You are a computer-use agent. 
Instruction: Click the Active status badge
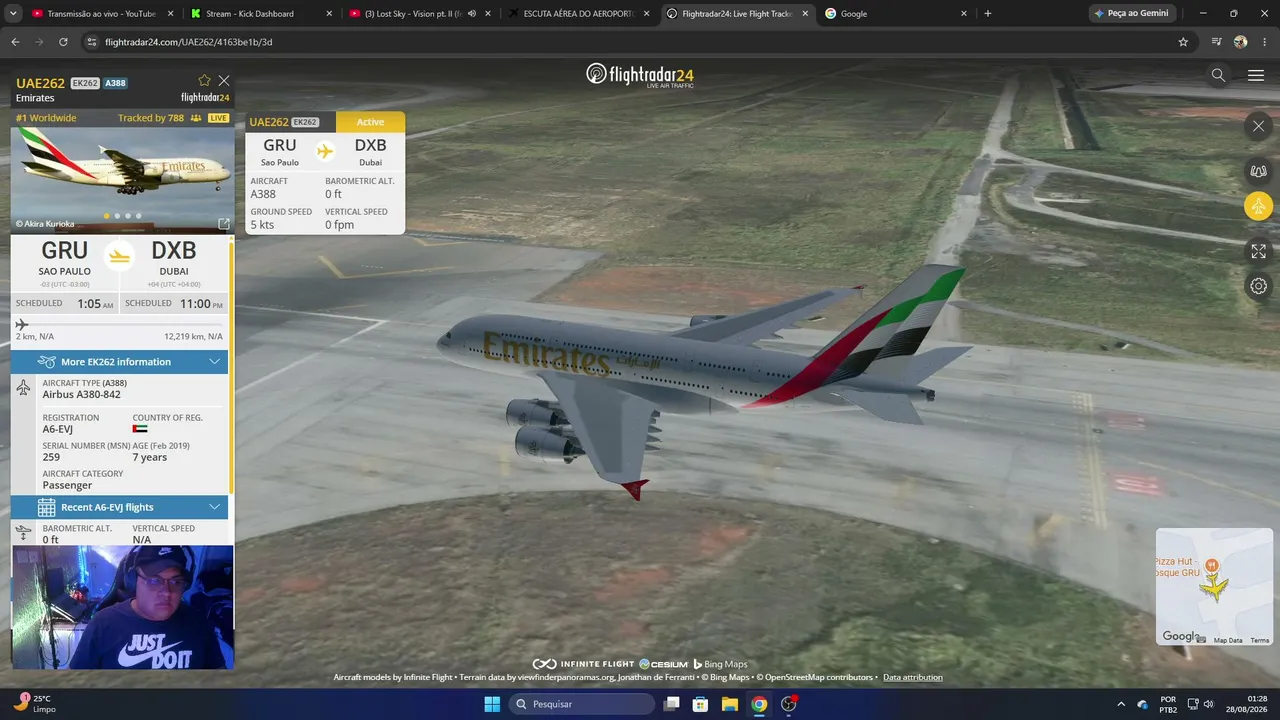[370, 122]
